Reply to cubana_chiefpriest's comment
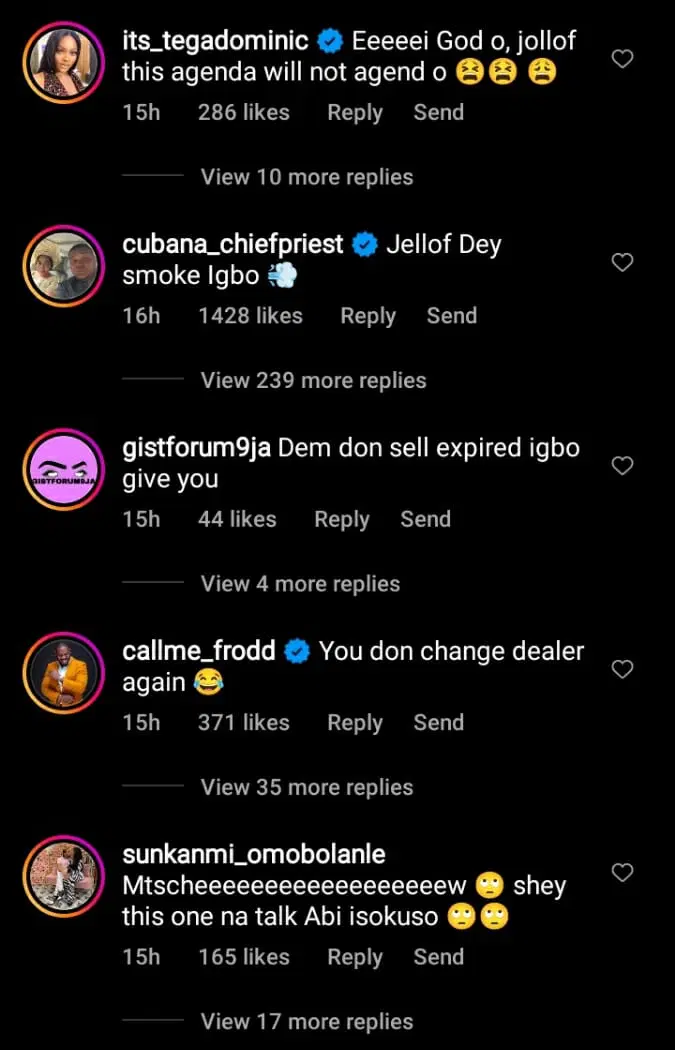 point(368,316)
